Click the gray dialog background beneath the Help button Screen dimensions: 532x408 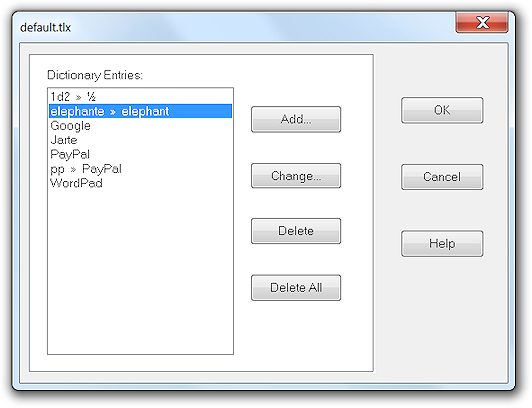coord(442,315)
